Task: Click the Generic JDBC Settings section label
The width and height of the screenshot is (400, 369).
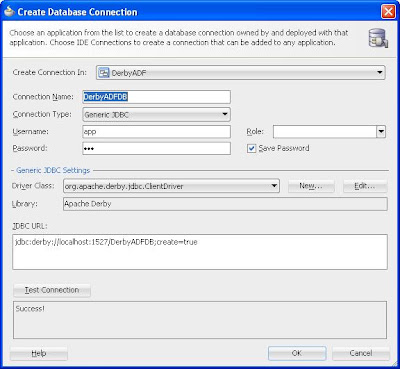Action: click(53, 170)
